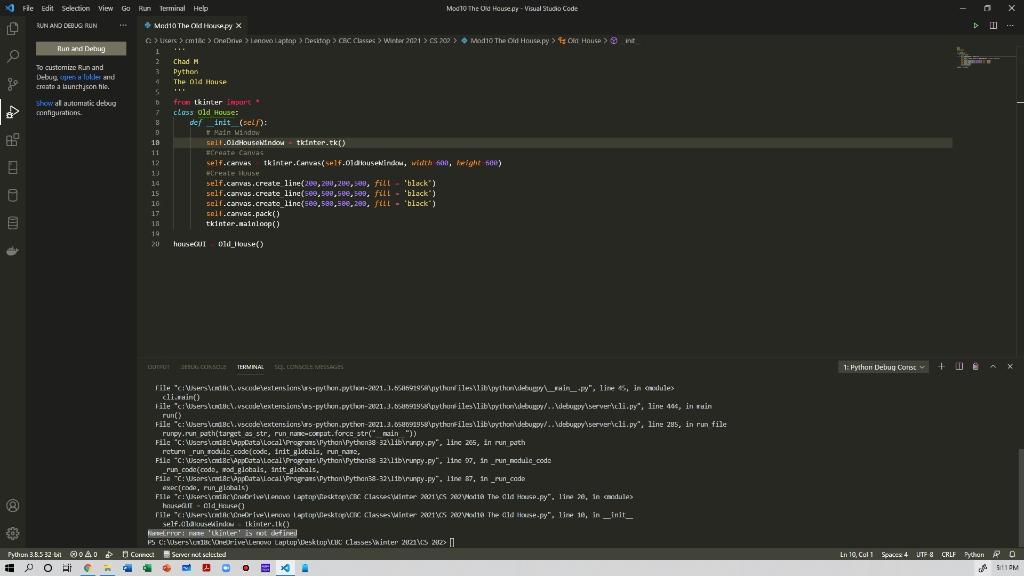Switch to the Output panel tab
The width and height of the screenshot is (1024, 576).
(158, 367)
